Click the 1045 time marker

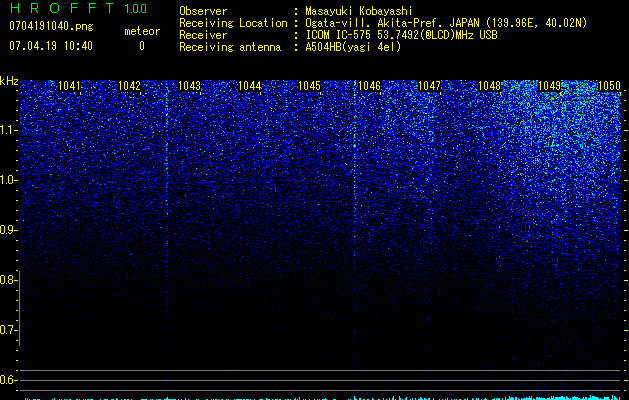(310, 86)
